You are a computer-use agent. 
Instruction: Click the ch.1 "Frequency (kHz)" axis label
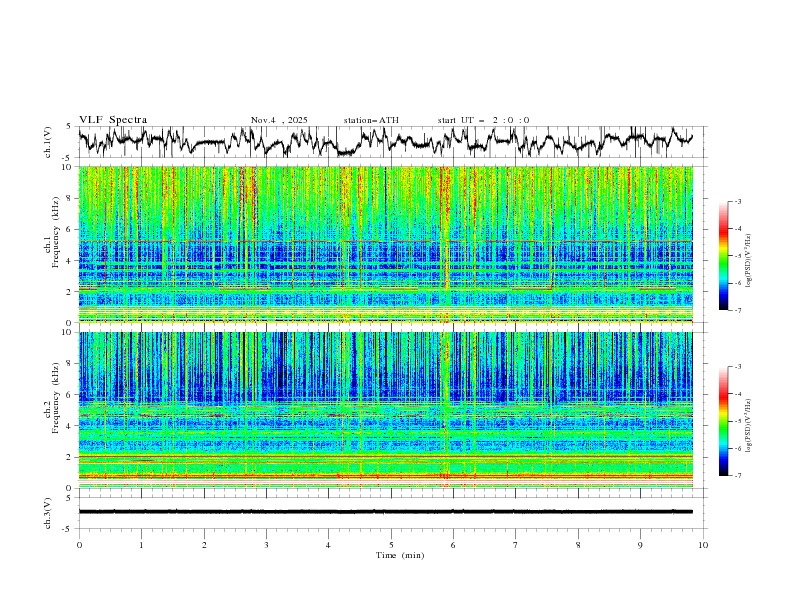click(56, 232)
